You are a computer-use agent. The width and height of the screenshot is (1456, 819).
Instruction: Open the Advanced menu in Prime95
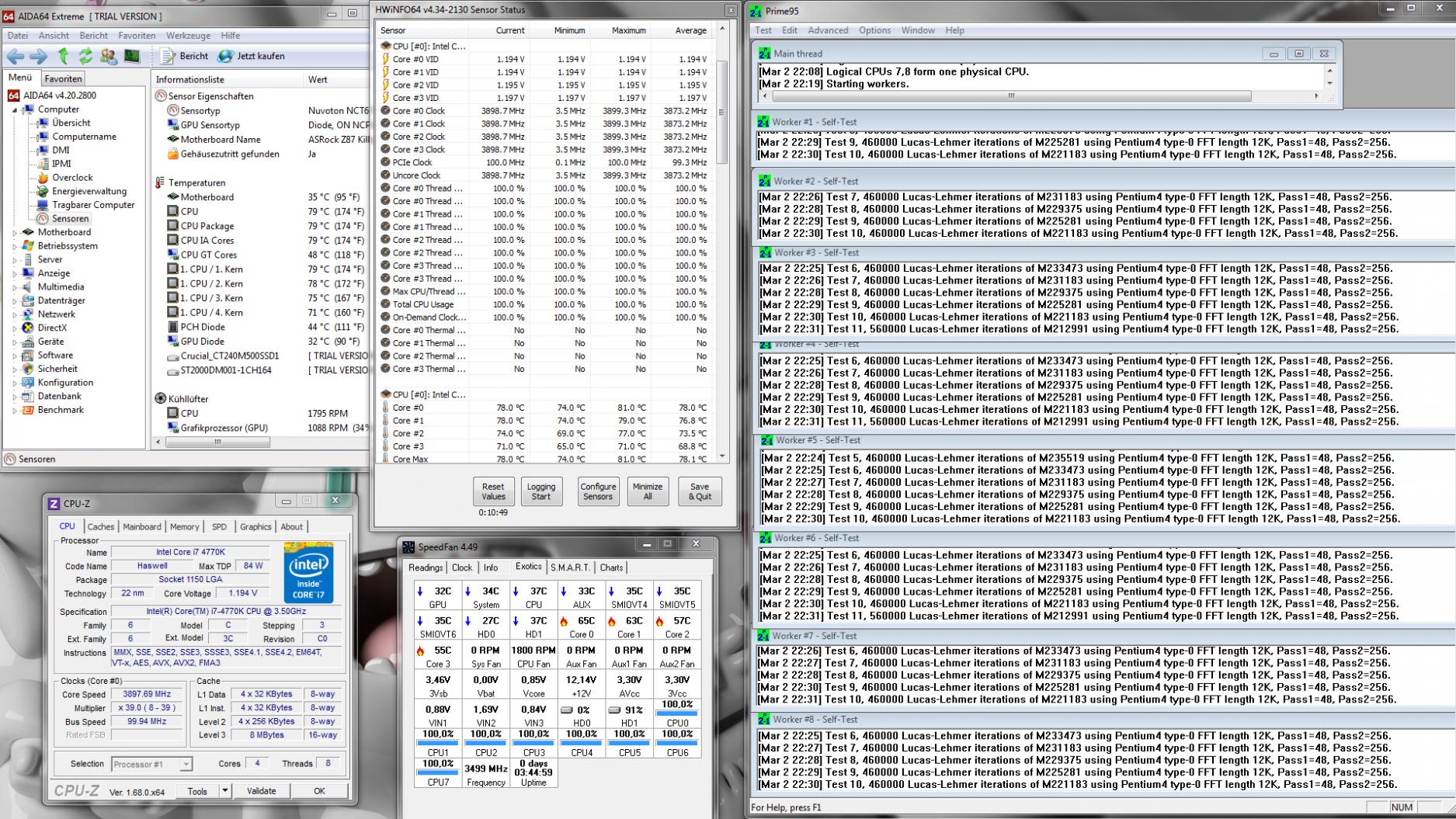click(x=828, y=30)
